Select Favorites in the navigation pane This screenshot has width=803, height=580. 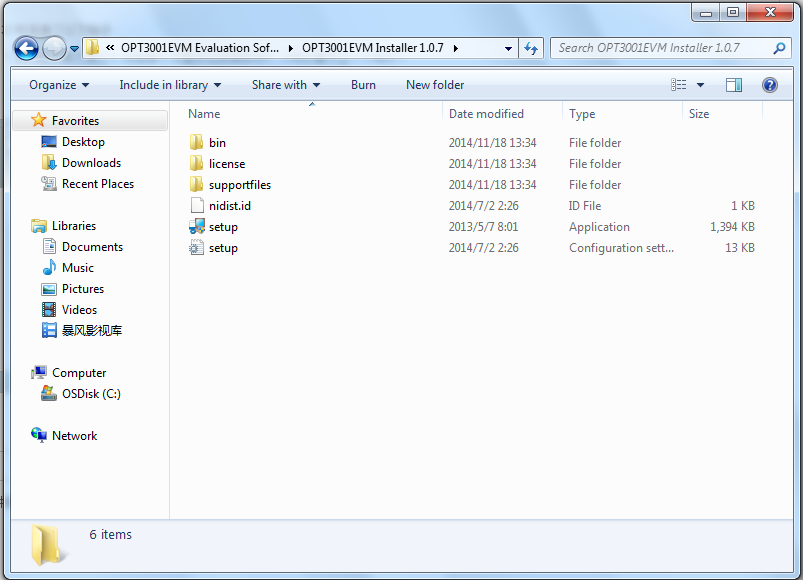75,121
